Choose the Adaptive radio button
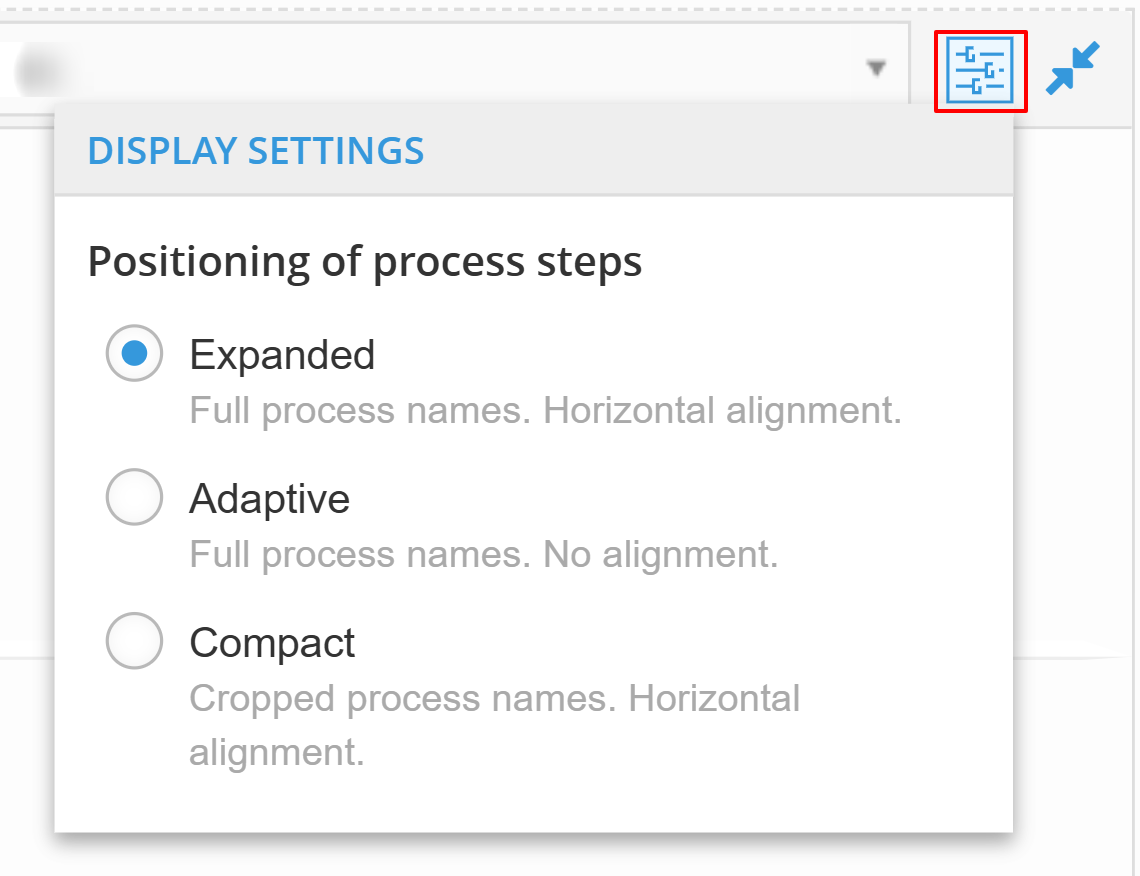The image size is (1140, 876). click(x=134, y=497)
